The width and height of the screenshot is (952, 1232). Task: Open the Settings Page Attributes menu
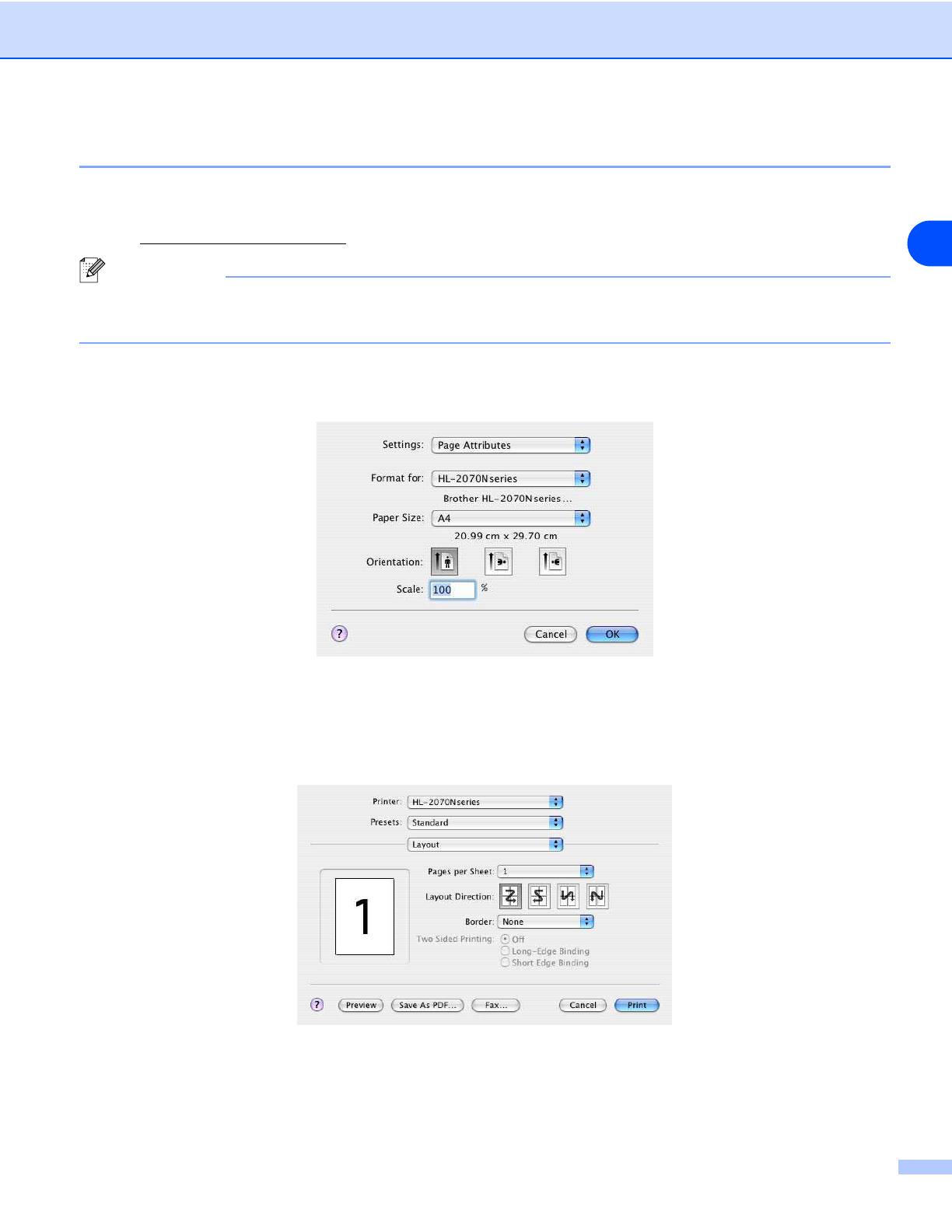(511, 445)
